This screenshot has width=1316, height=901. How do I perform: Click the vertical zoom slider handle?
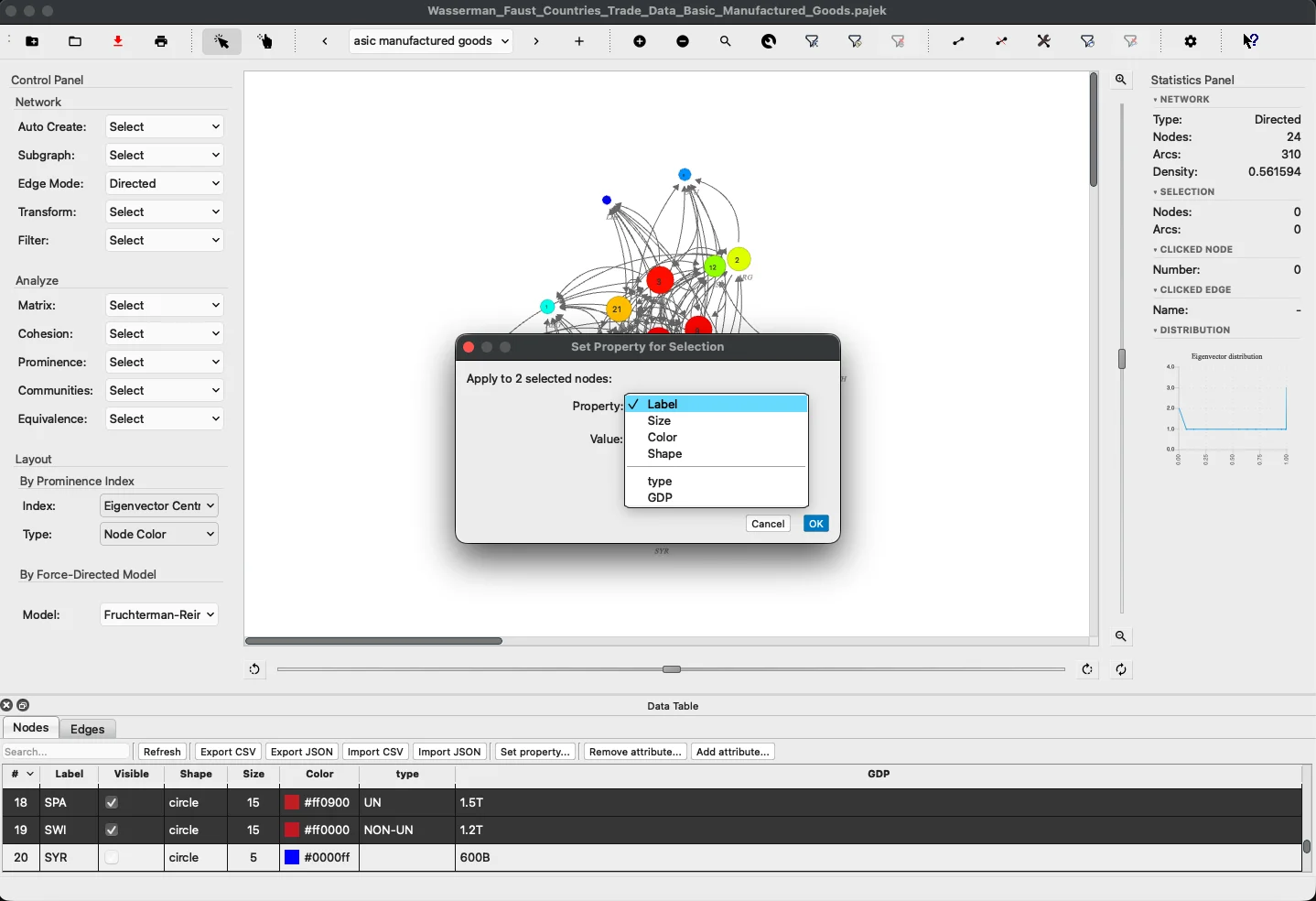point(1123,360)
